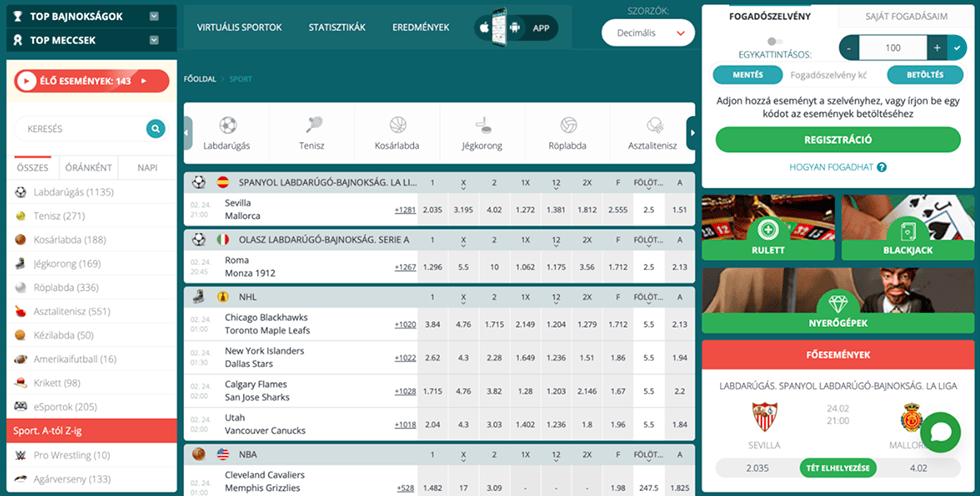Select the Röplabda volleyball icon

point(568,126)
